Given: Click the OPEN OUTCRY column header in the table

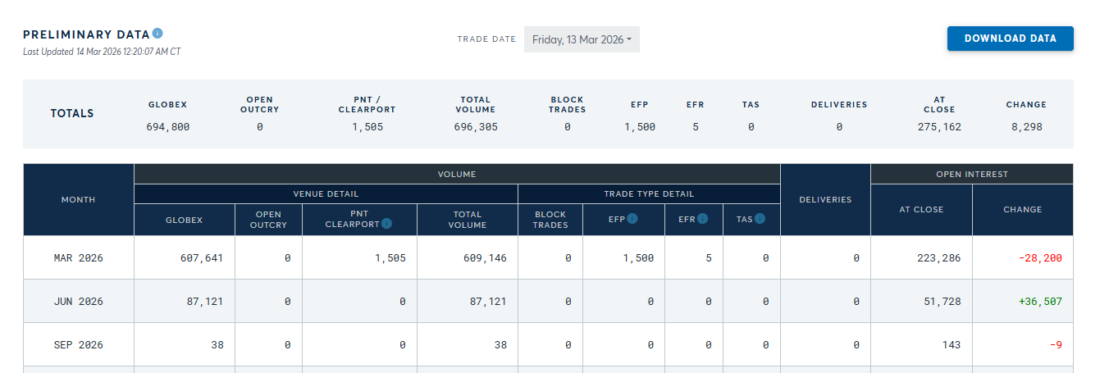Looking at the screenshot, I should (269, 219).
